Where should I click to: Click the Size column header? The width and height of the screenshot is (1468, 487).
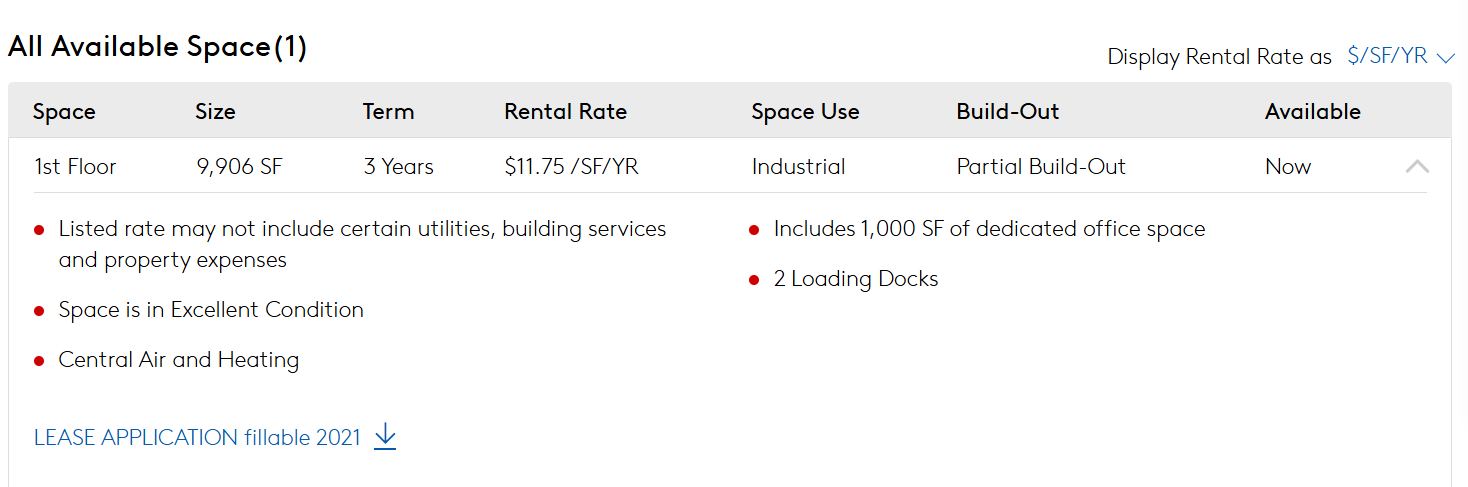[215, 112]
